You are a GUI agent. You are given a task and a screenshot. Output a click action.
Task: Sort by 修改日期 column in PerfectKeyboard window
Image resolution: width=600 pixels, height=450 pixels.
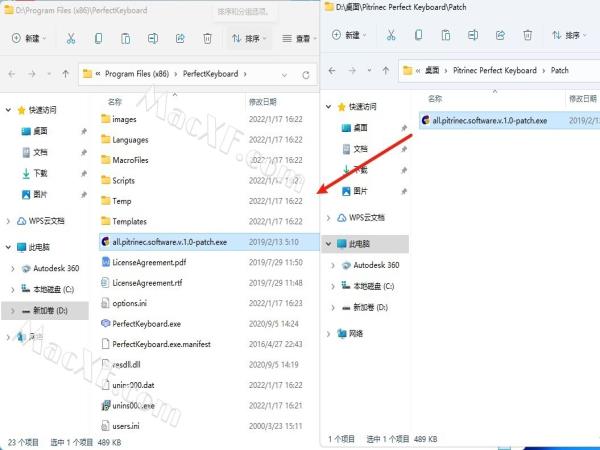pyautogui.click(x=262, y=102)
